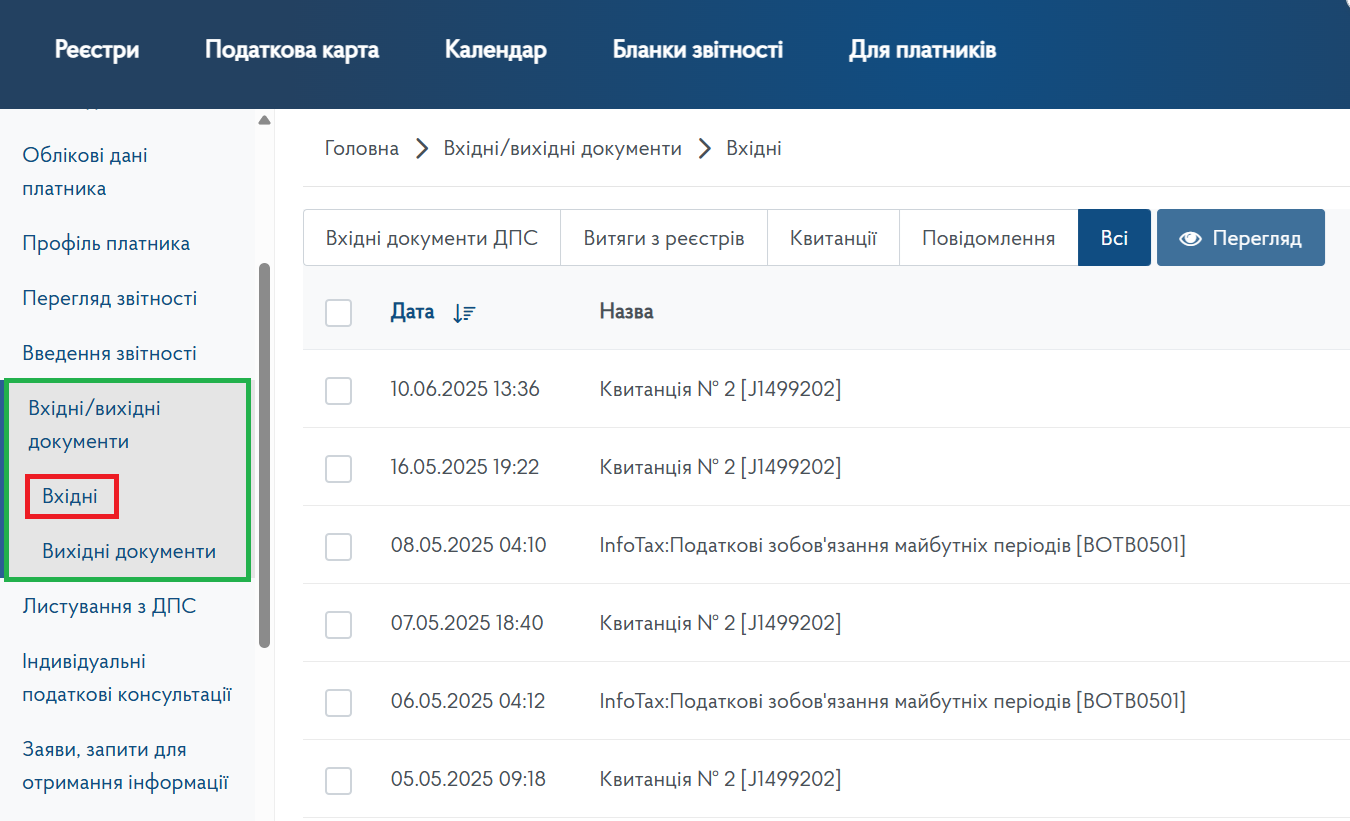Go to Головна in the breadcrumb
The height and width of the screenshot is (821, 1350).
(x=362, y=149)
